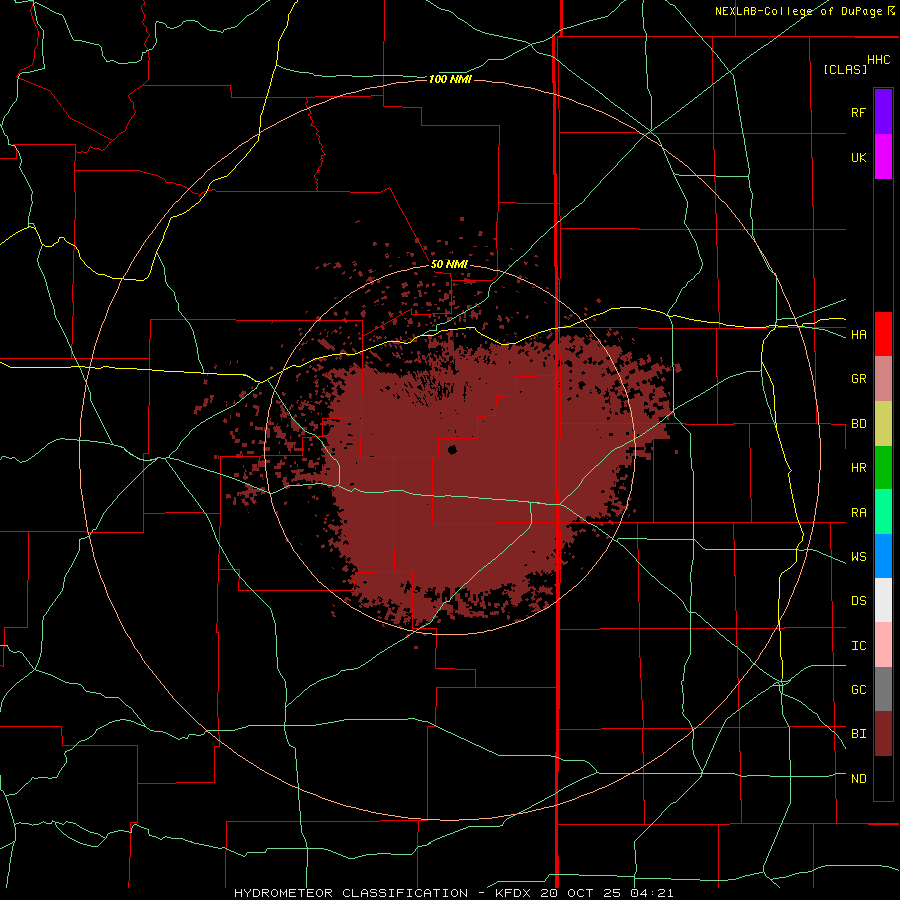Click the DS white legend swatch
900x900 pixels.
(883, 600)
